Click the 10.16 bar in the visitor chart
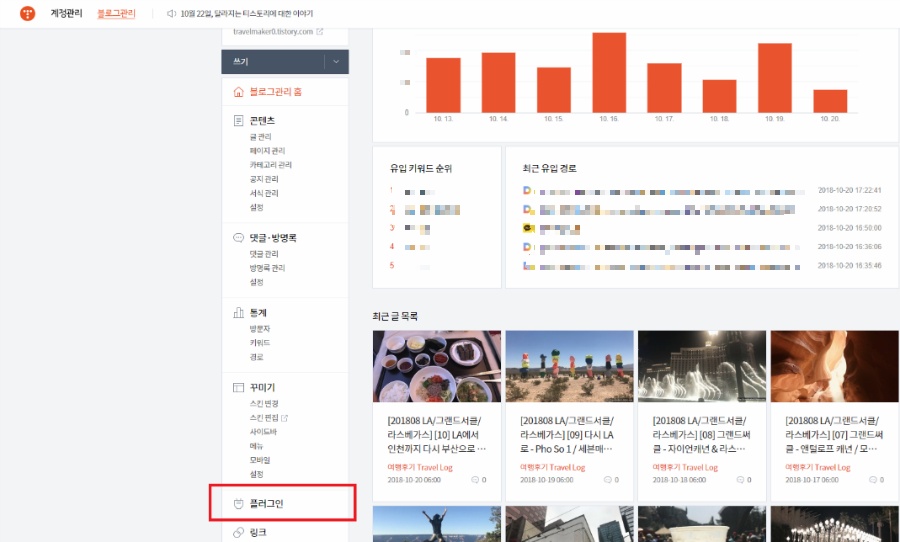900x542 pixels. coord(609,72)
